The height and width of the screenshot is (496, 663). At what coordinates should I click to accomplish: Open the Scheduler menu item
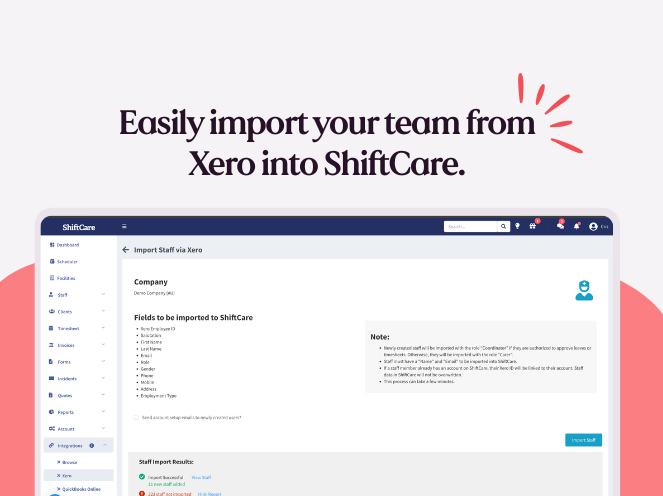click(x=67, y=262)
